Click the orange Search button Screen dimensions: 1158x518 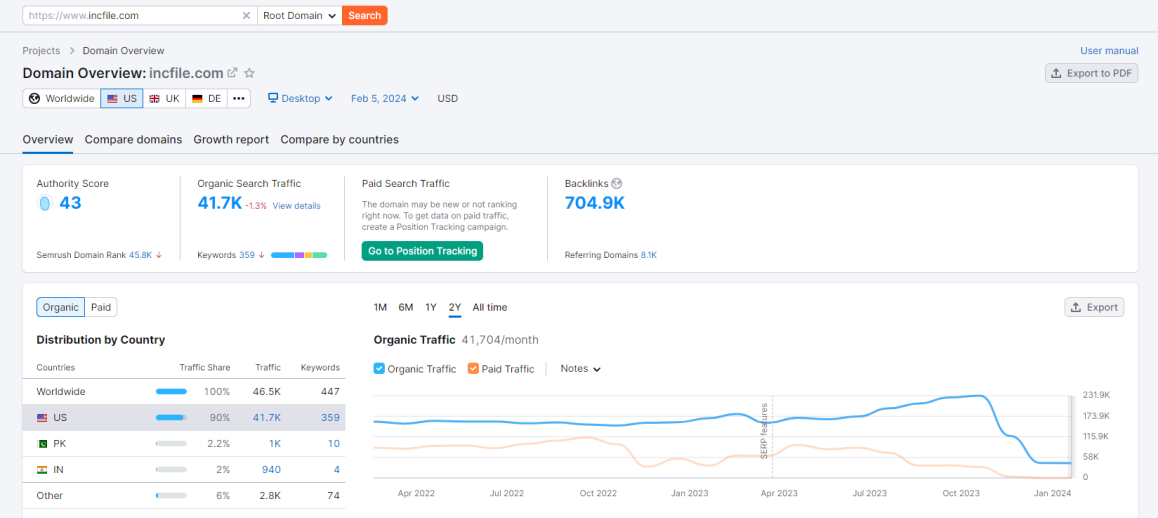365,16
